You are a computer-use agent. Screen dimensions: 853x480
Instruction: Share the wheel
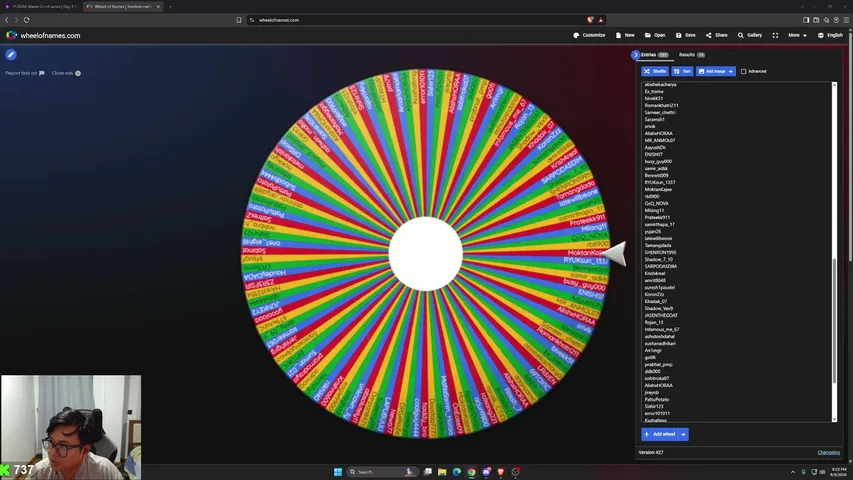(x=716, y=35)
